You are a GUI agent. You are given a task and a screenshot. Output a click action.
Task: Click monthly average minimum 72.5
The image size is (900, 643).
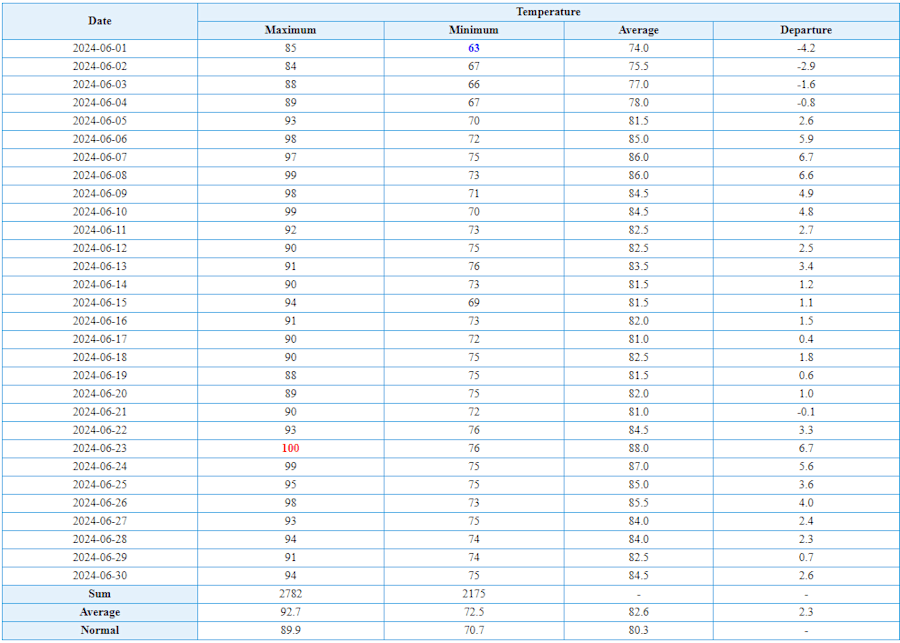pyautogui.click(x=474, y=613)
